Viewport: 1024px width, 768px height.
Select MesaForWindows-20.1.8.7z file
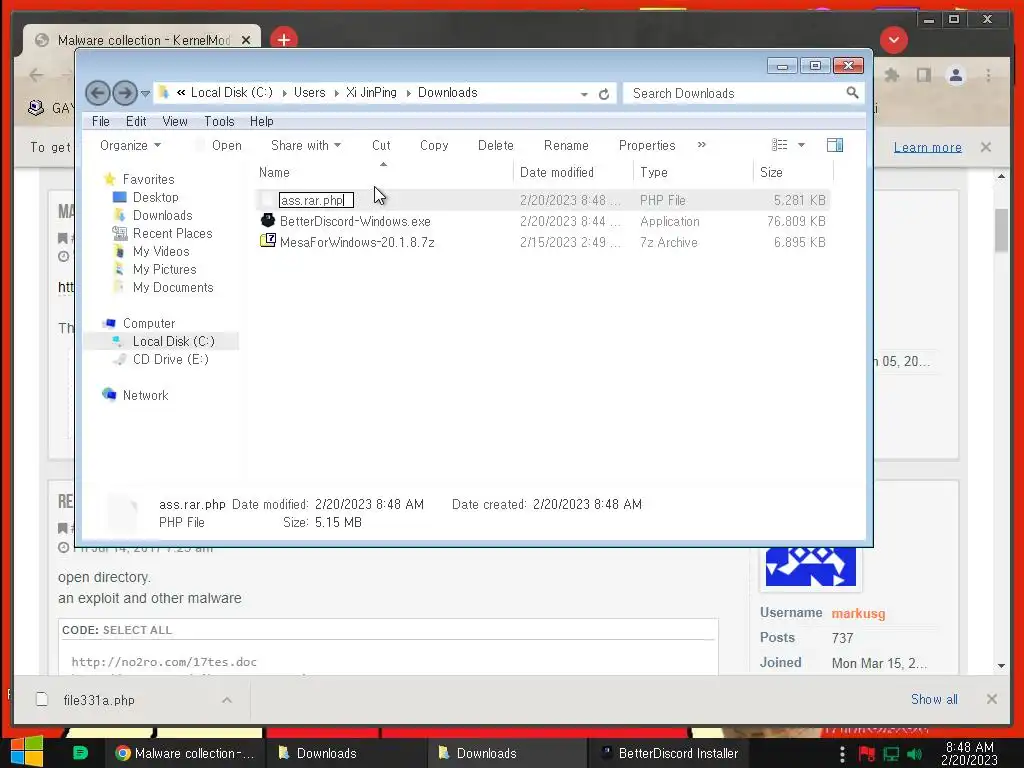(x=357, y=242)
